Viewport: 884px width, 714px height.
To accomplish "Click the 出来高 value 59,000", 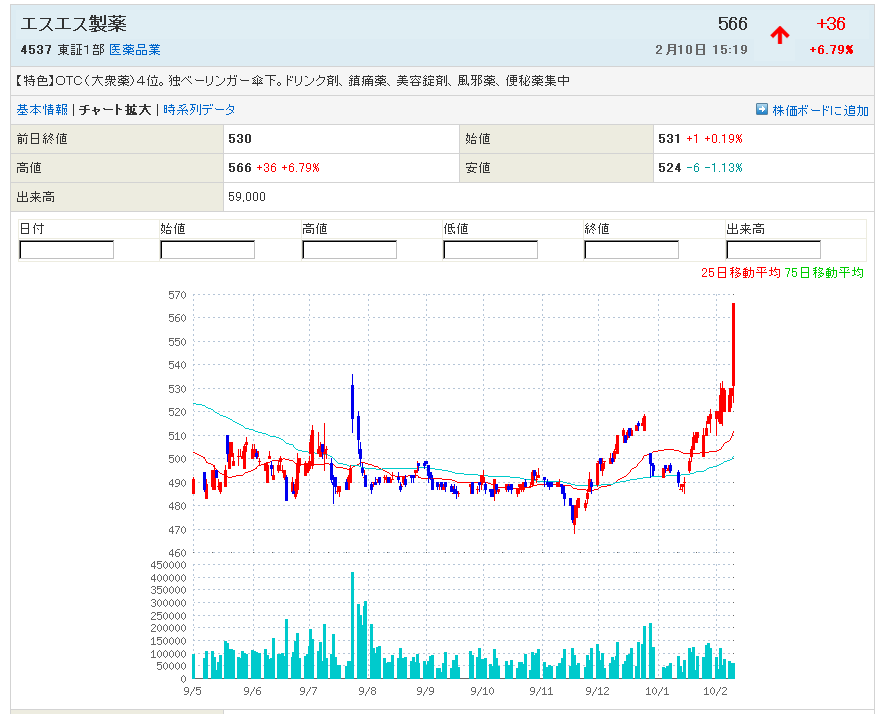I will [x=247, y=197].
